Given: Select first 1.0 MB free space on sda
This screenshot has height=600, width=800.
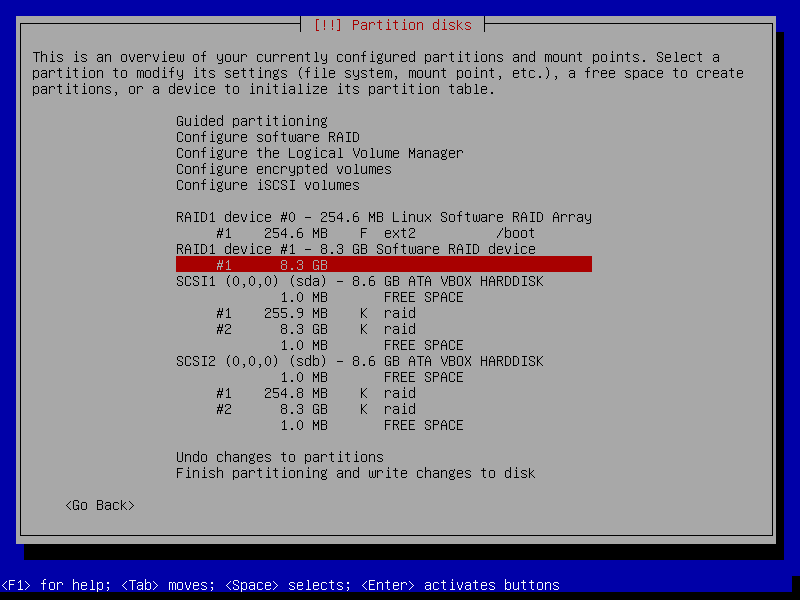Looking at the screenshot, I should point(371,297).
